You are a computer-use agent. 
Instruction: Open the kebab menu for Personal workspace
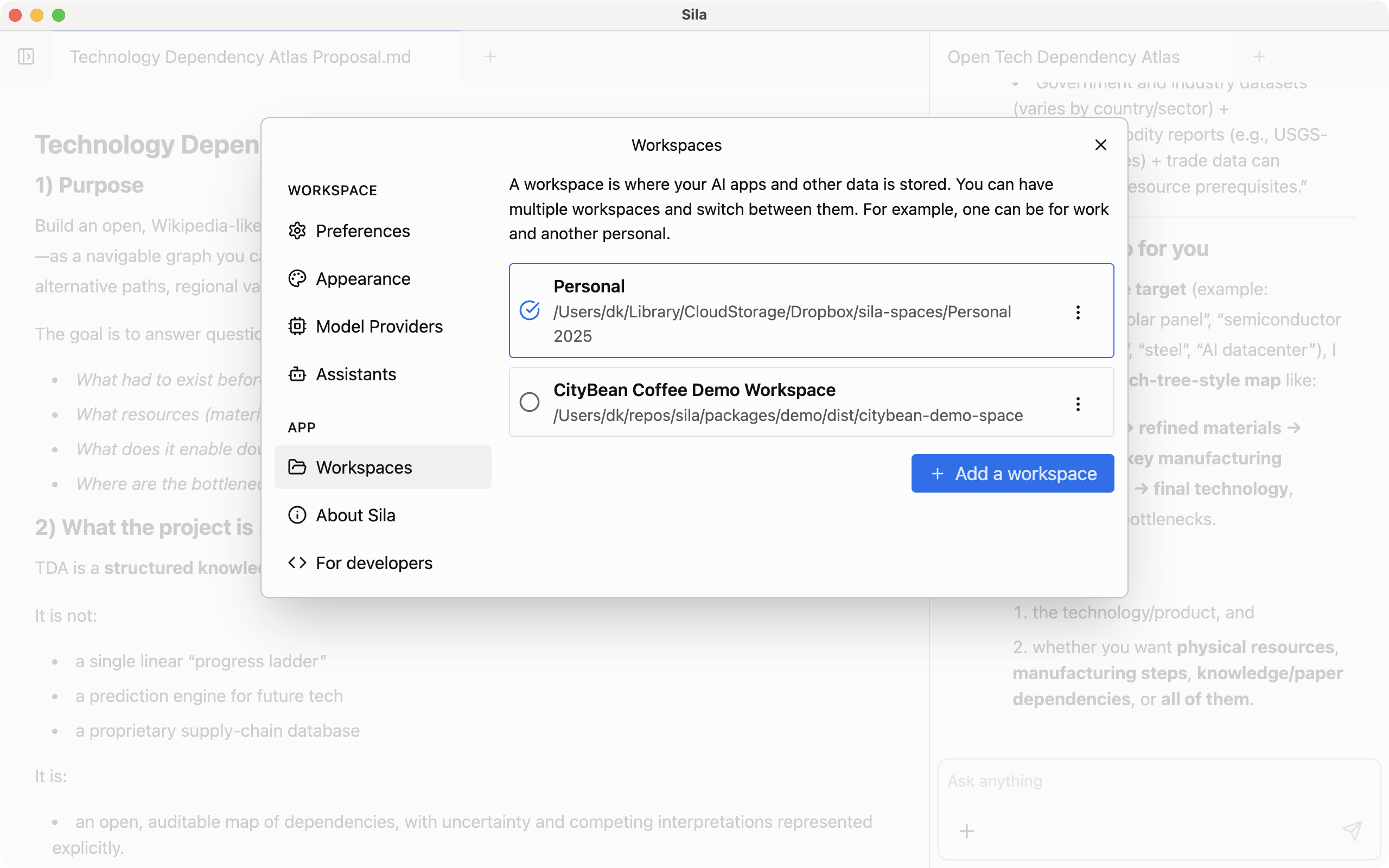(x=1078, y=312)
